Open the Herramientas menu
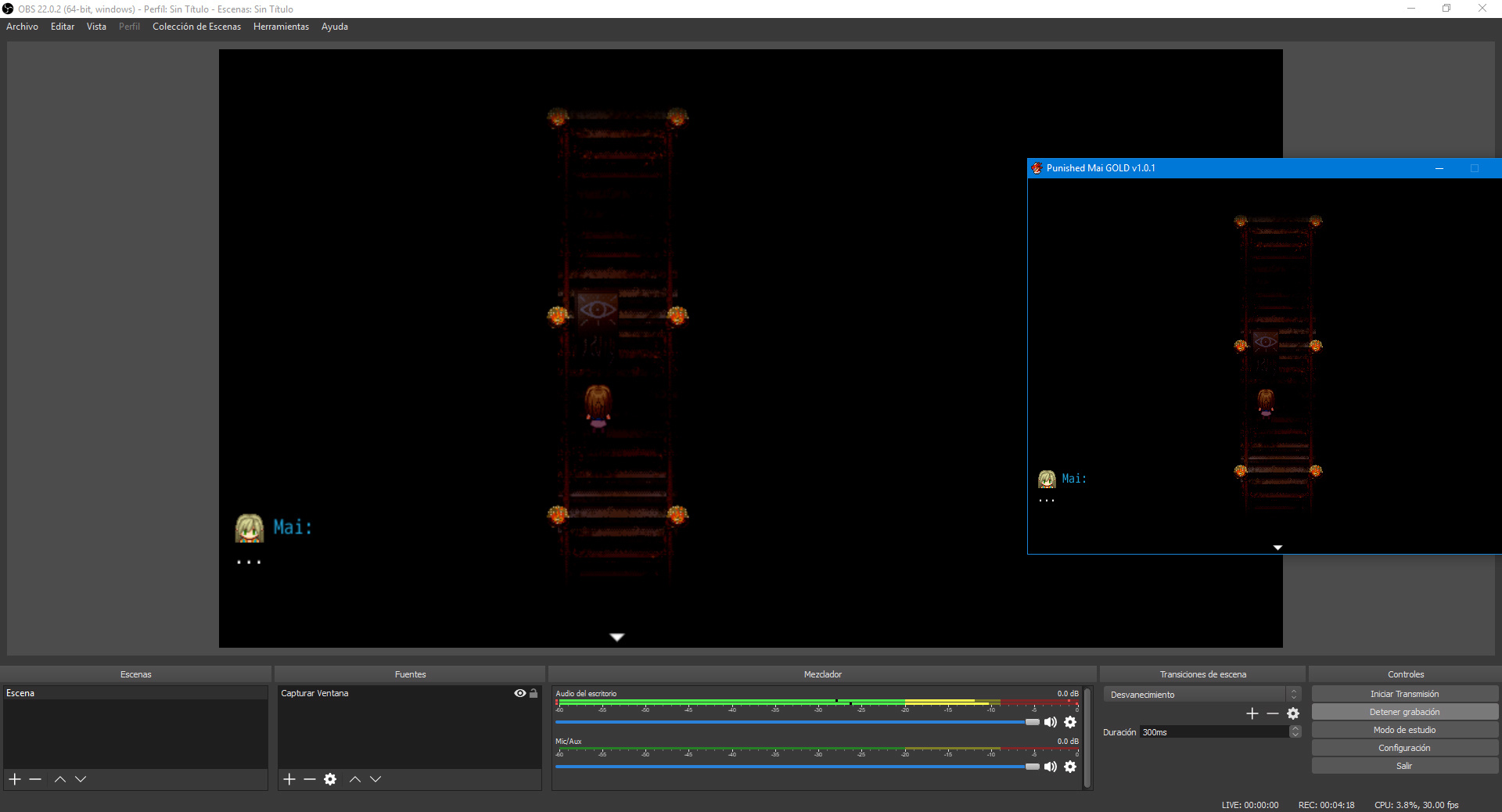Screen dimensions: 1502x812 coord(281,27)
